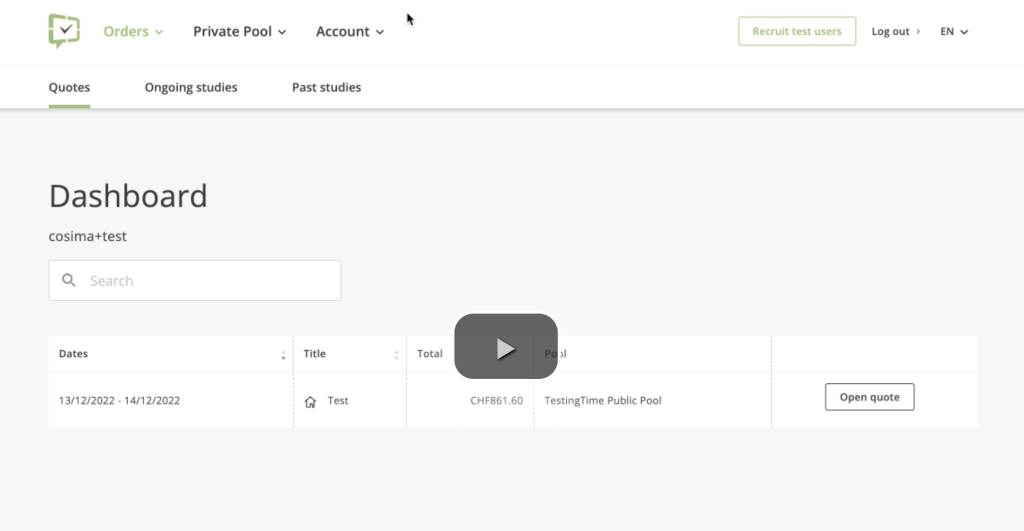1024x531 pixels.
Task: Sort by the Title column arrows
Action: point(396,355)
